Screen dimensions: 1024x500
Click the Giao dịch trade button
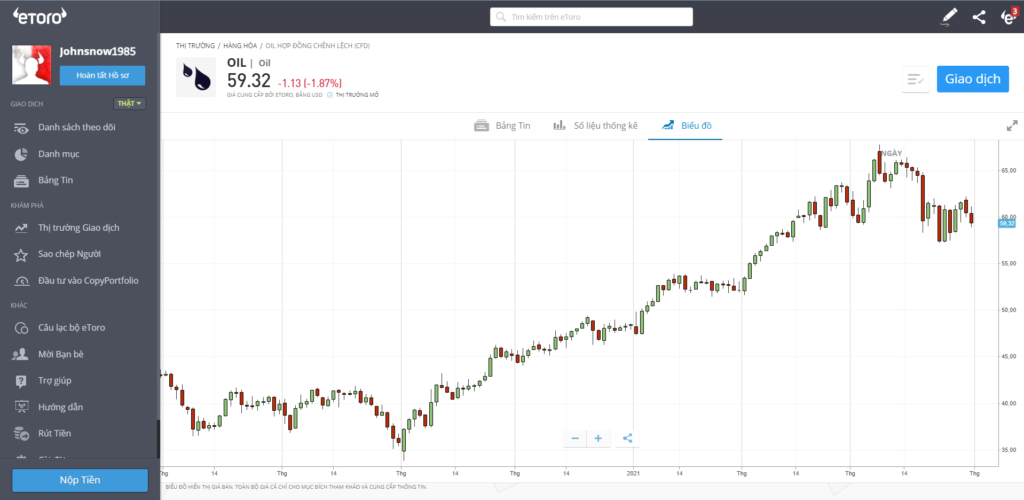[x=972, y=79]
